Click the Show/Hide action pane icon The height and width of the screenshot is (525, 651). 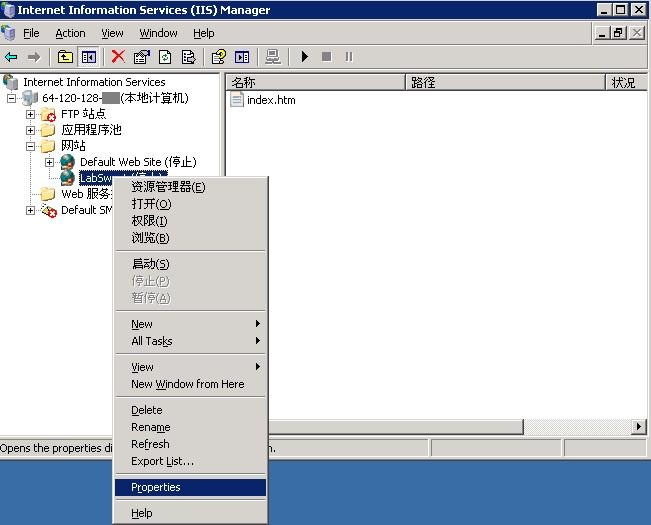242,57
